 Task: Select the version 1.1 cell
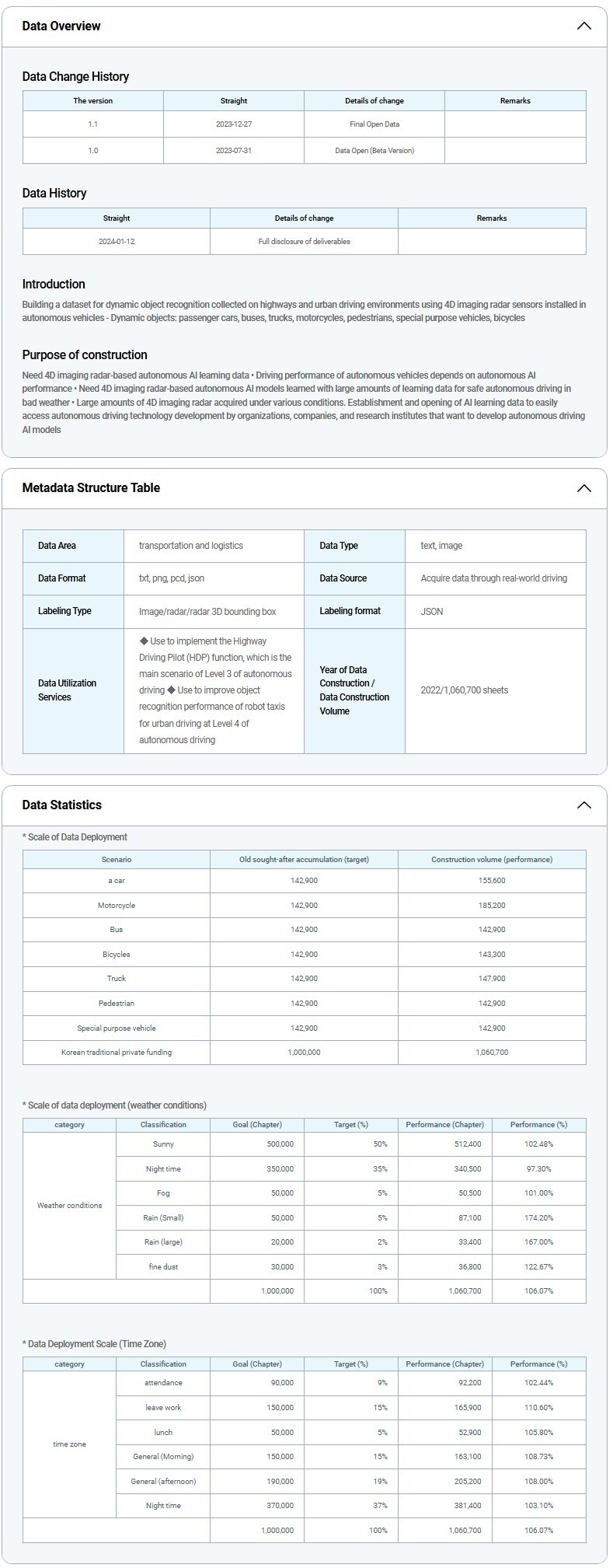click(92, 124)
